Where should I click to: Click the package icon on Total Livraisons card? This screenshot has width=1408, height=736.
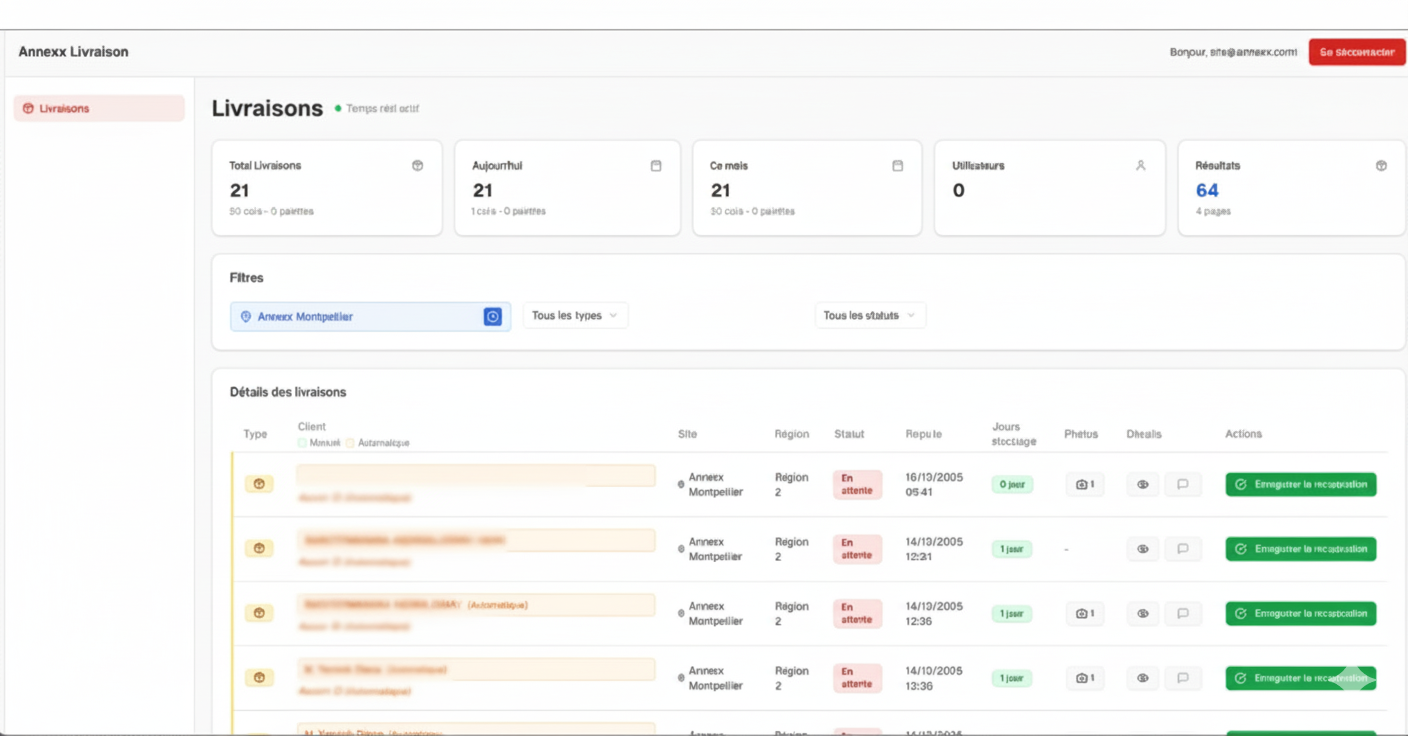[417, 166]
